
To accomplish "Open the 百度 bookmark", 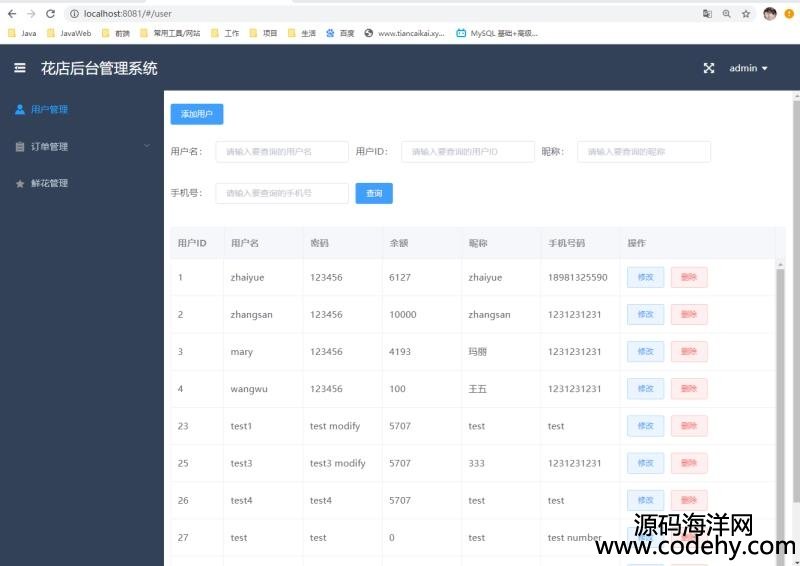I will tap(340, 33).
